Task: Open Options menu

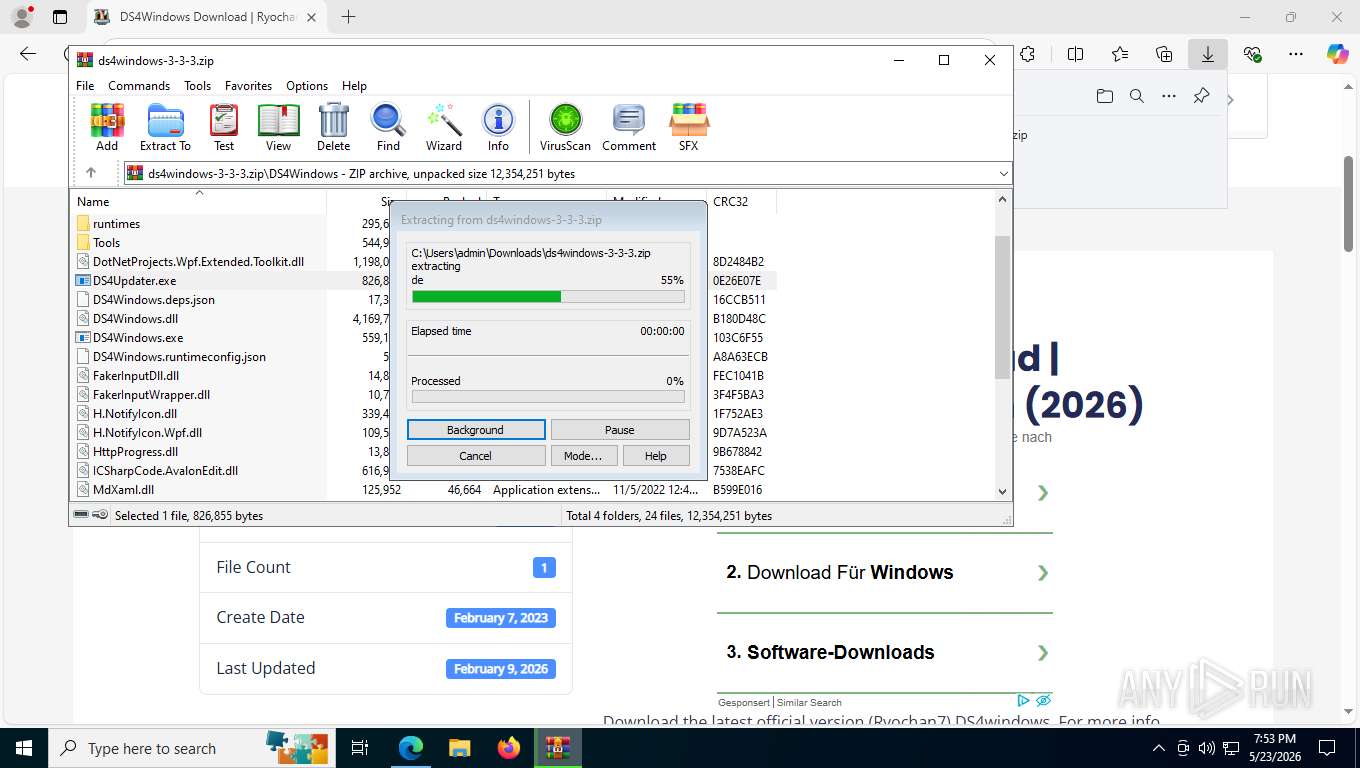Action: [307, 86]
